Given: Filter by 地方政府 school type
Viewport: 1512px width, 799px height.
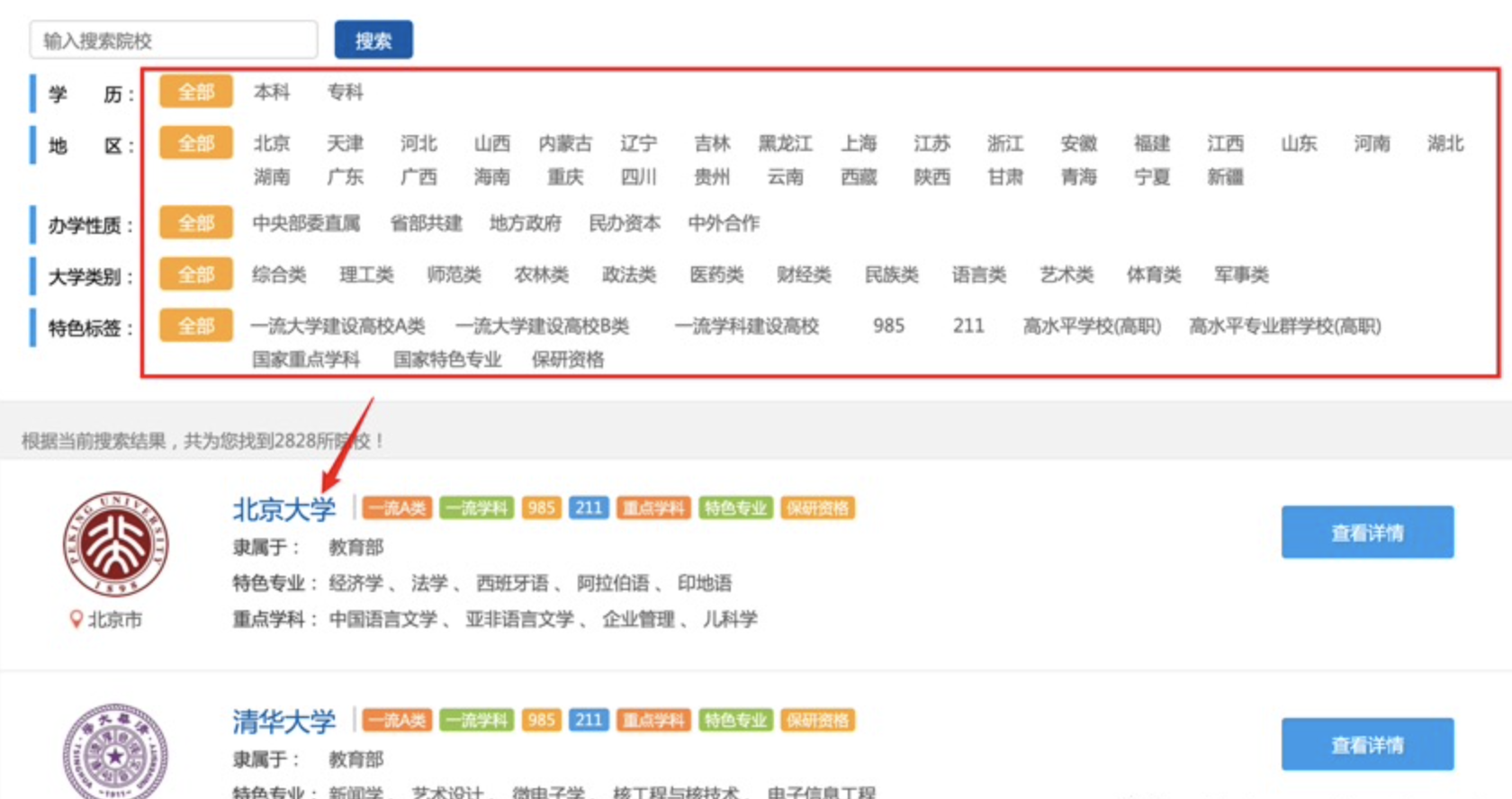Looking at the screenshot, I should (525, 223).
